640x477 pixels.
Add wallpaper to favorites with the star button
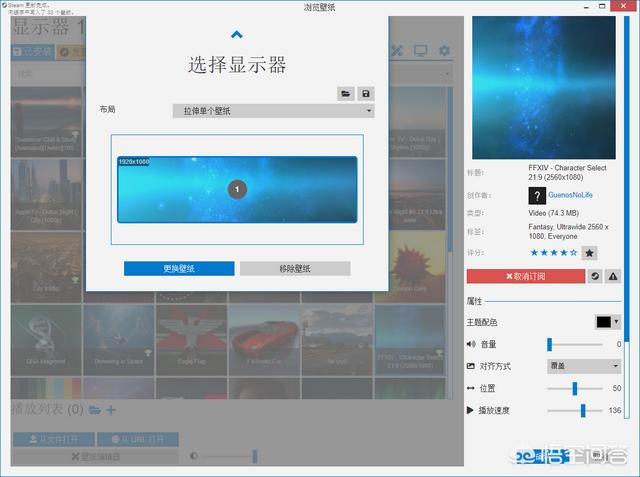589,253
